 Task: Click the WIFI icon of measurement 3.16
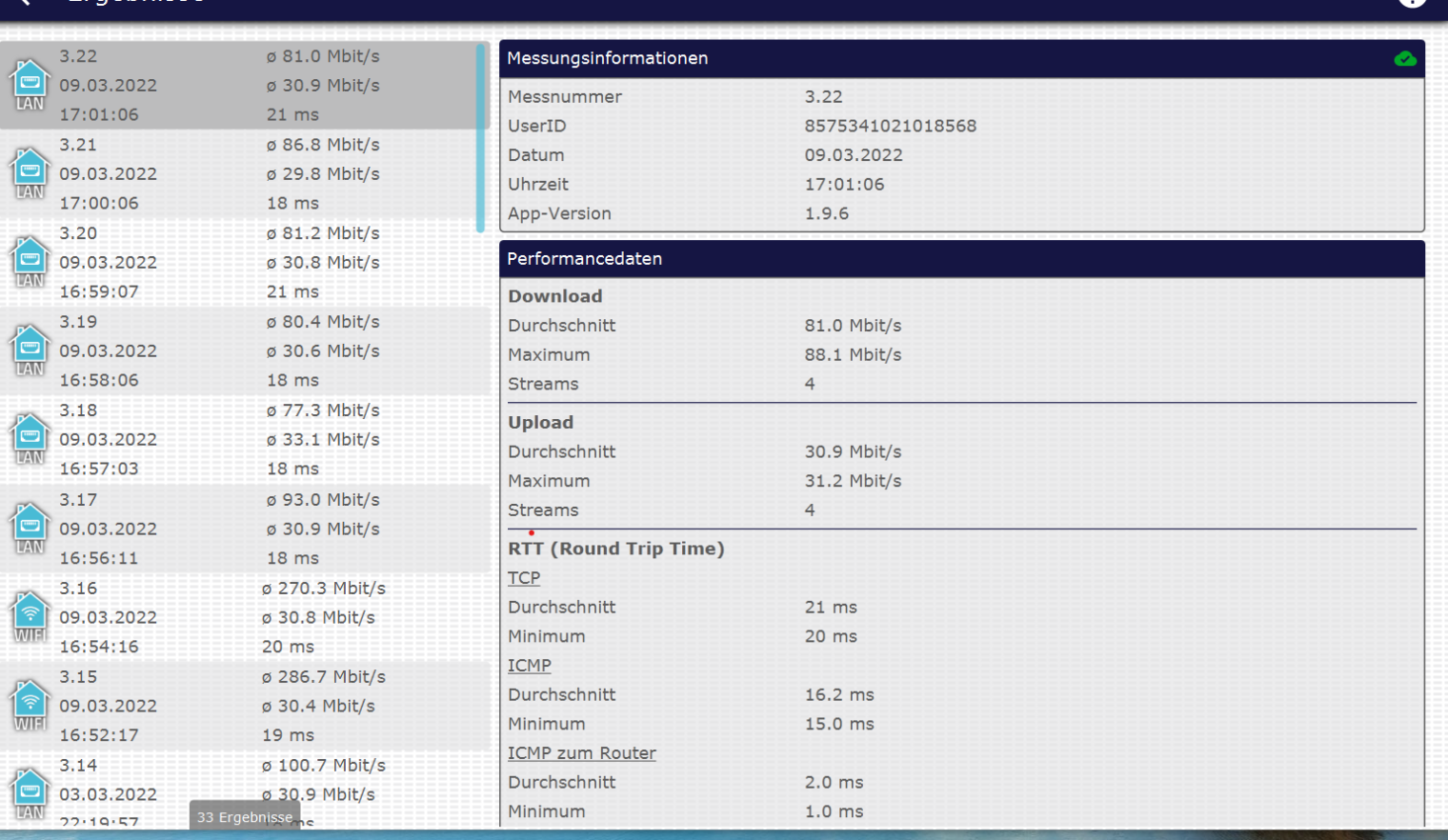point(30,616)
